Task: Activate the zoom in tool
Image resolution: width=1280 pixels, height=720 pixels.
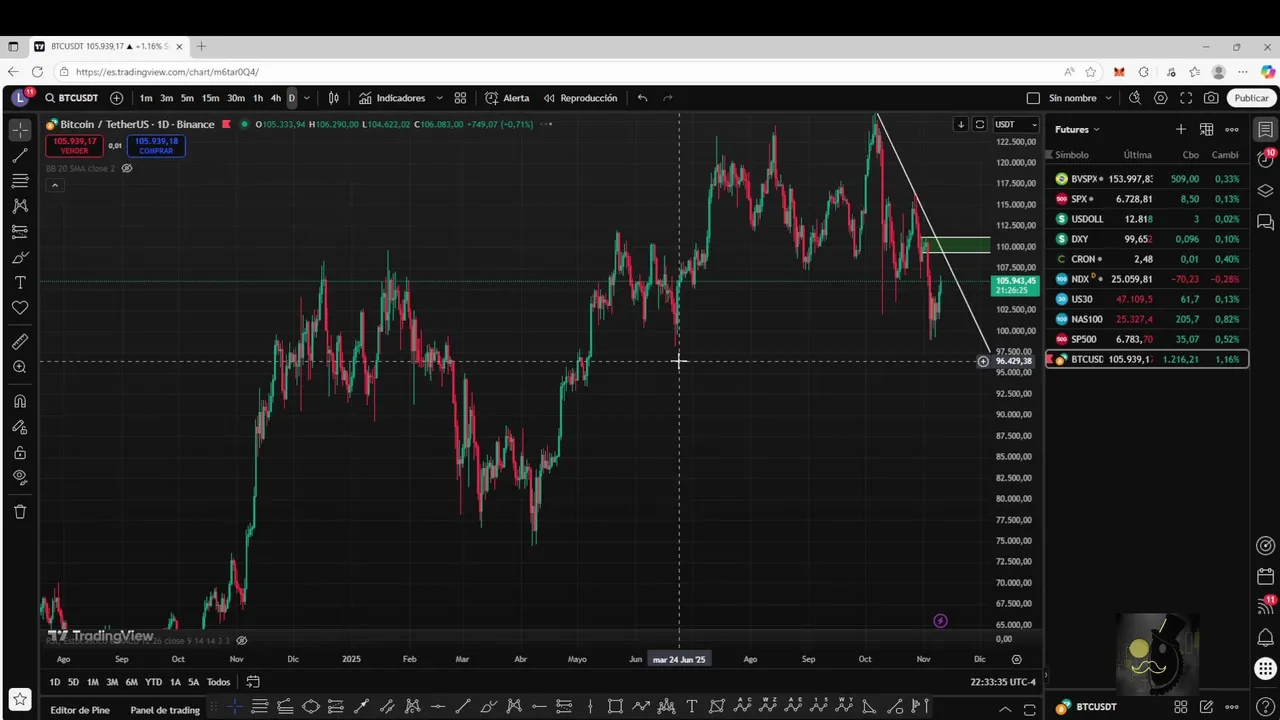Action: (20, 367)
